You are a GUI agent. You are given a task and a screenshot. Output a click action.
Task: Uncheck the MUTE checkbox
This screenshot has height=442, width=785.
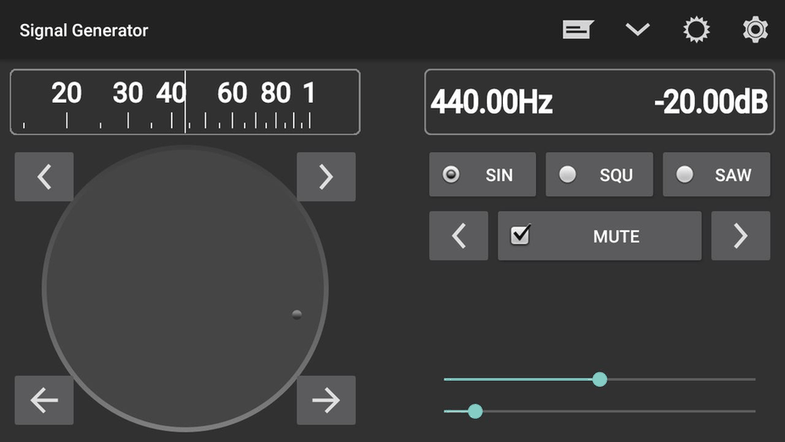(521, 236)
